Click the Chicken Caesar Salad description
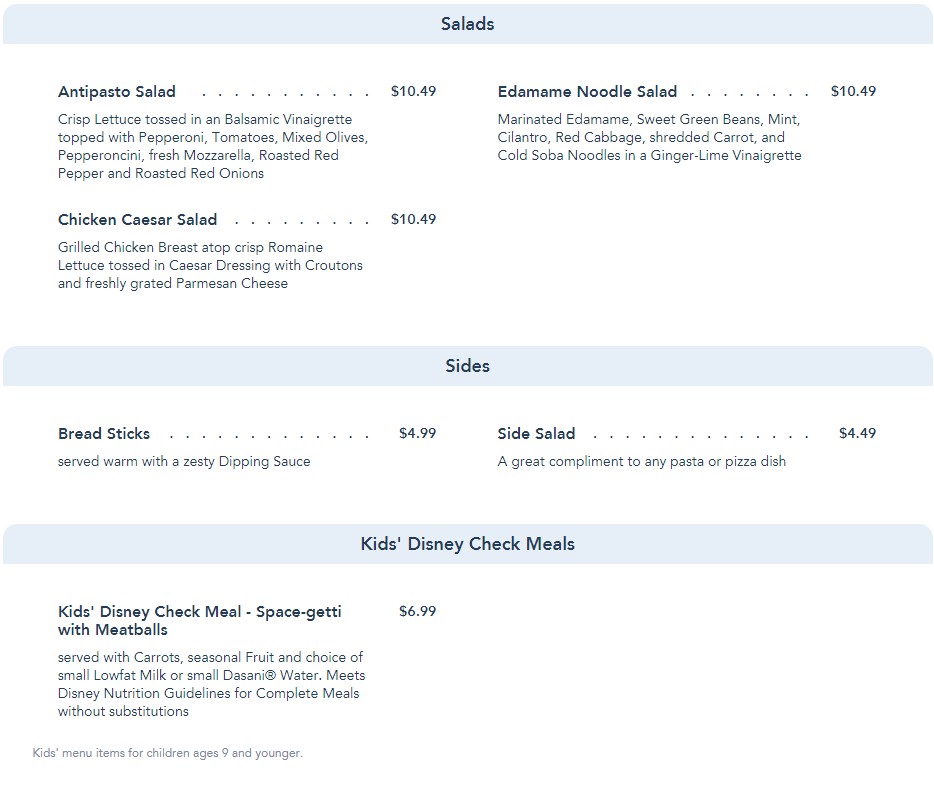 (x=210, y=266)
